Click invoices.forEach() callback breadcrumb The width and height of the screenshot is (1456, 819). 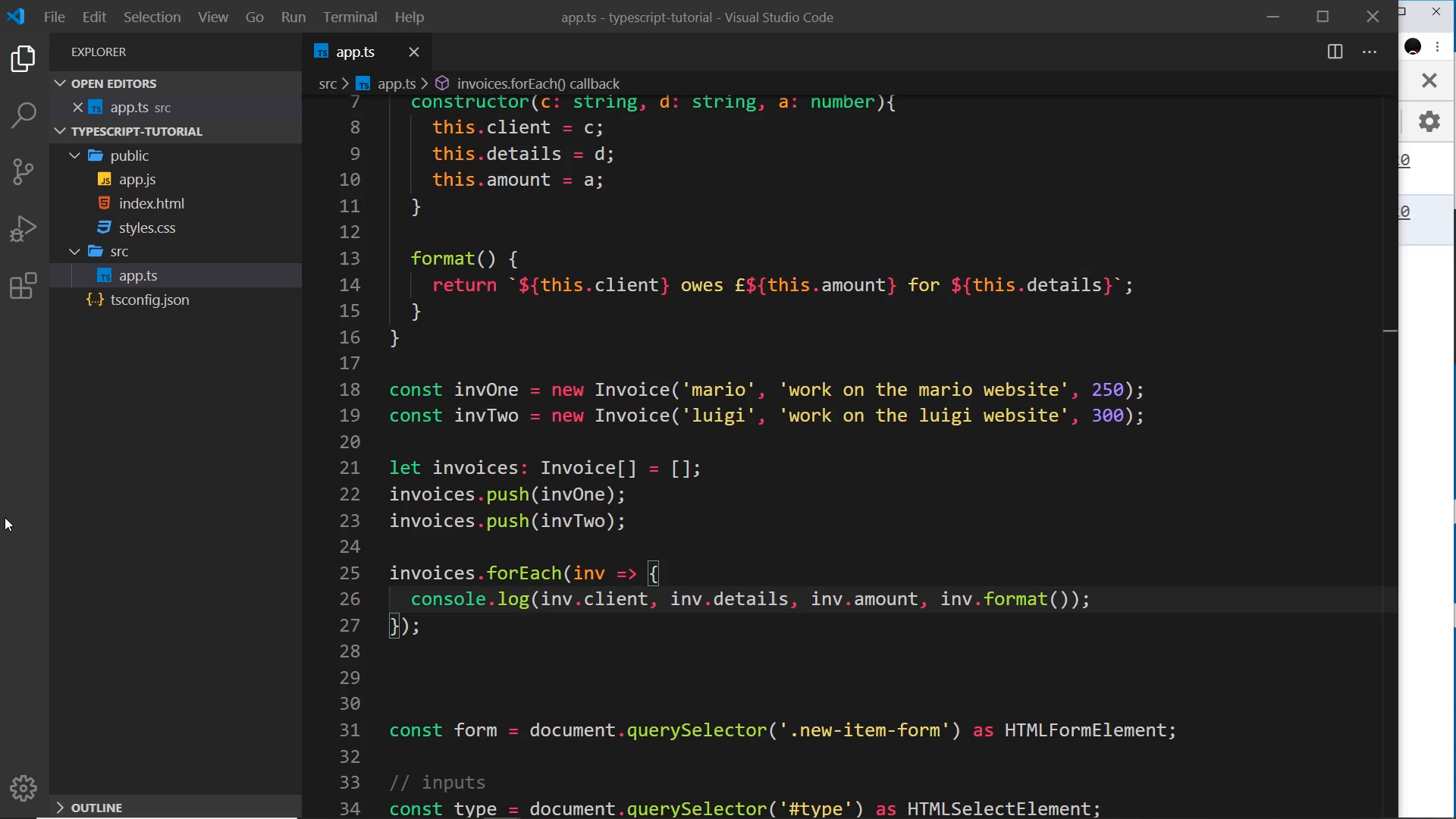point(538,83)
